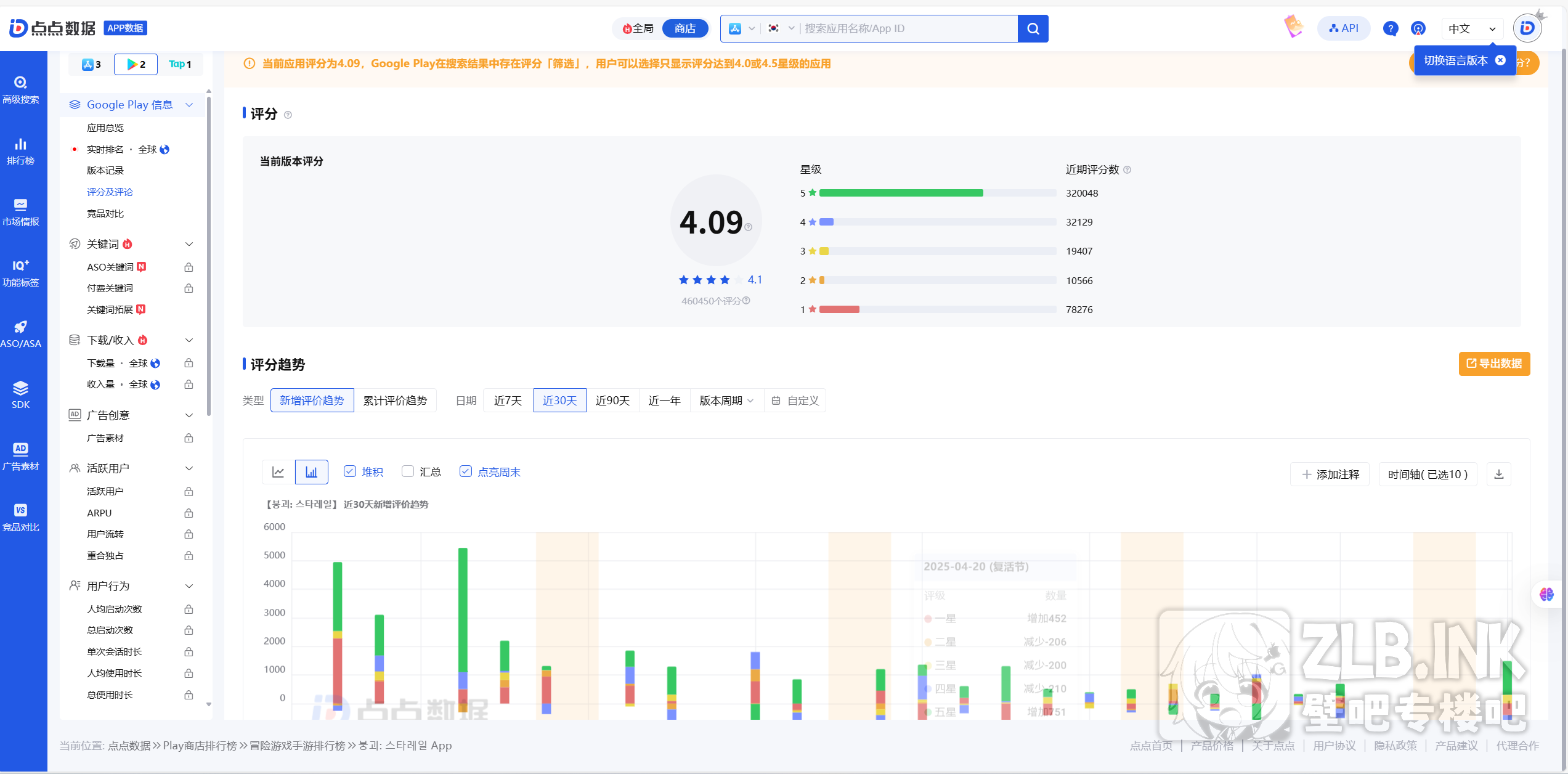Open the 竞品对比 VS sidebar icon
This screenshot has width=1568, height=774.
pos(20,518)
